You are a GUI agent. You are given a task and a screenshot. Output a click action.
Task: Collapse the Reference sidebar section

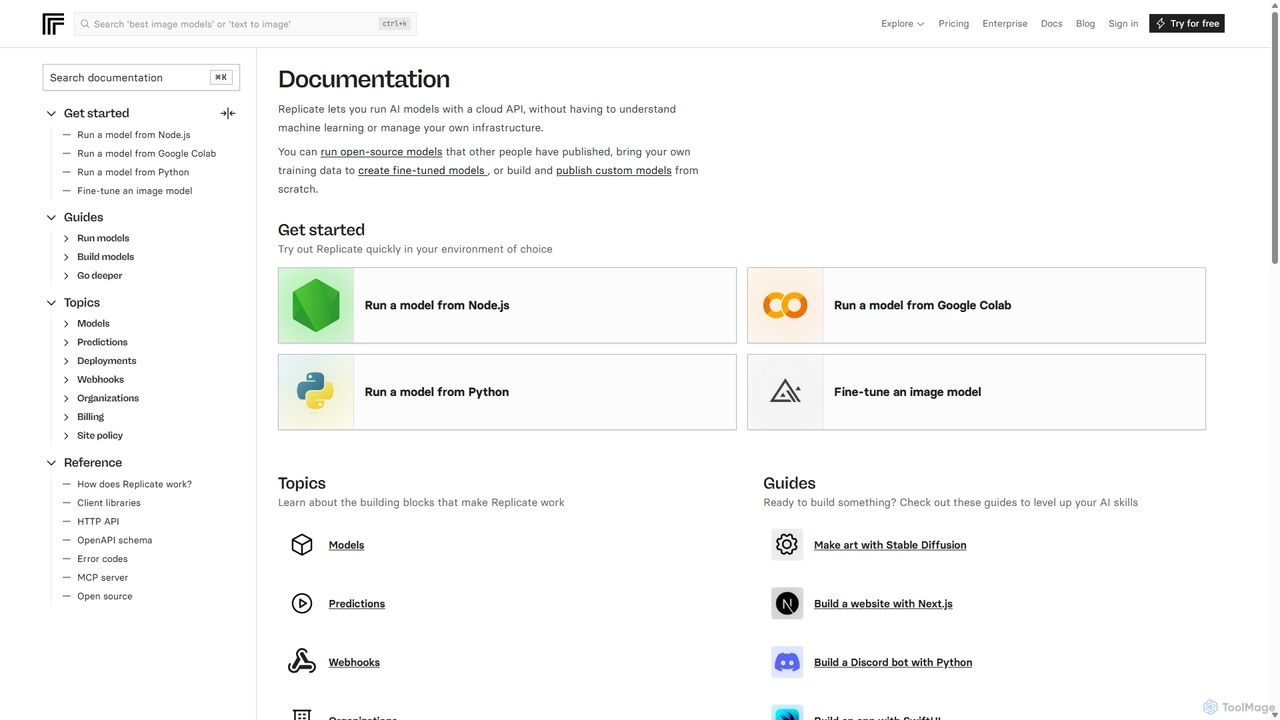[51, 462]
